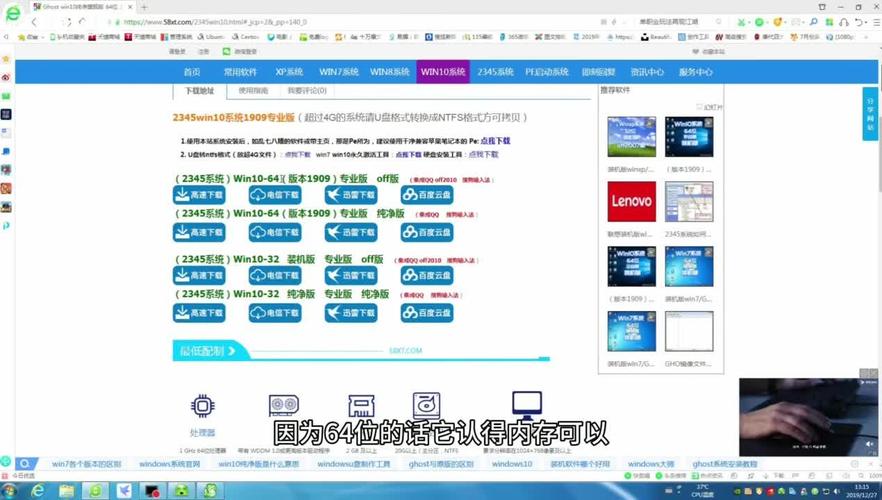Image resolution: width=882 pixels, height=500 pixels.
Task: Click the headphones icon in browser toolbar
Action: pyautogui.click(x=844, y=22)
